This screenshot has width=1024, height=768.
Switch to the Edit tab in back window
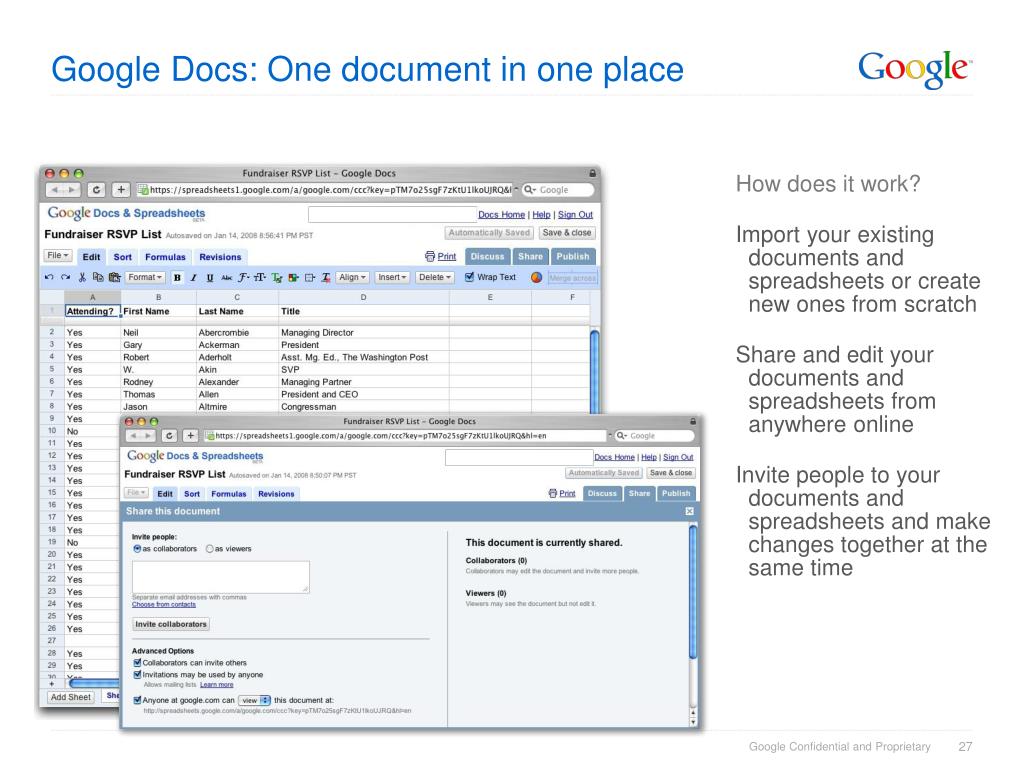tap(91, 257)
